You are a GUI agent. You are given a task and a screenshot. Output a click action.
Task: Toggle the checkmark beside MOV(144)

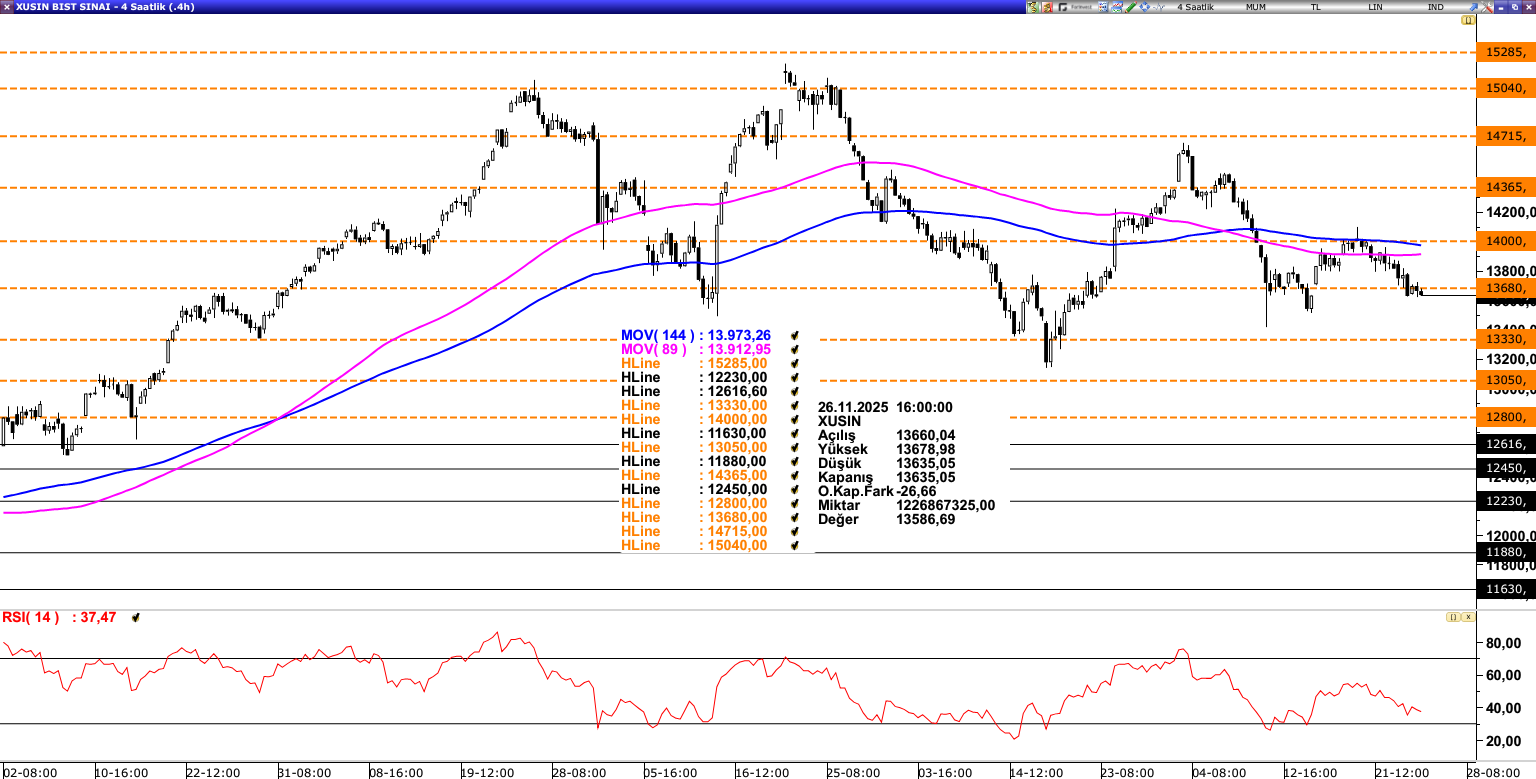click(x=793, y=336)
